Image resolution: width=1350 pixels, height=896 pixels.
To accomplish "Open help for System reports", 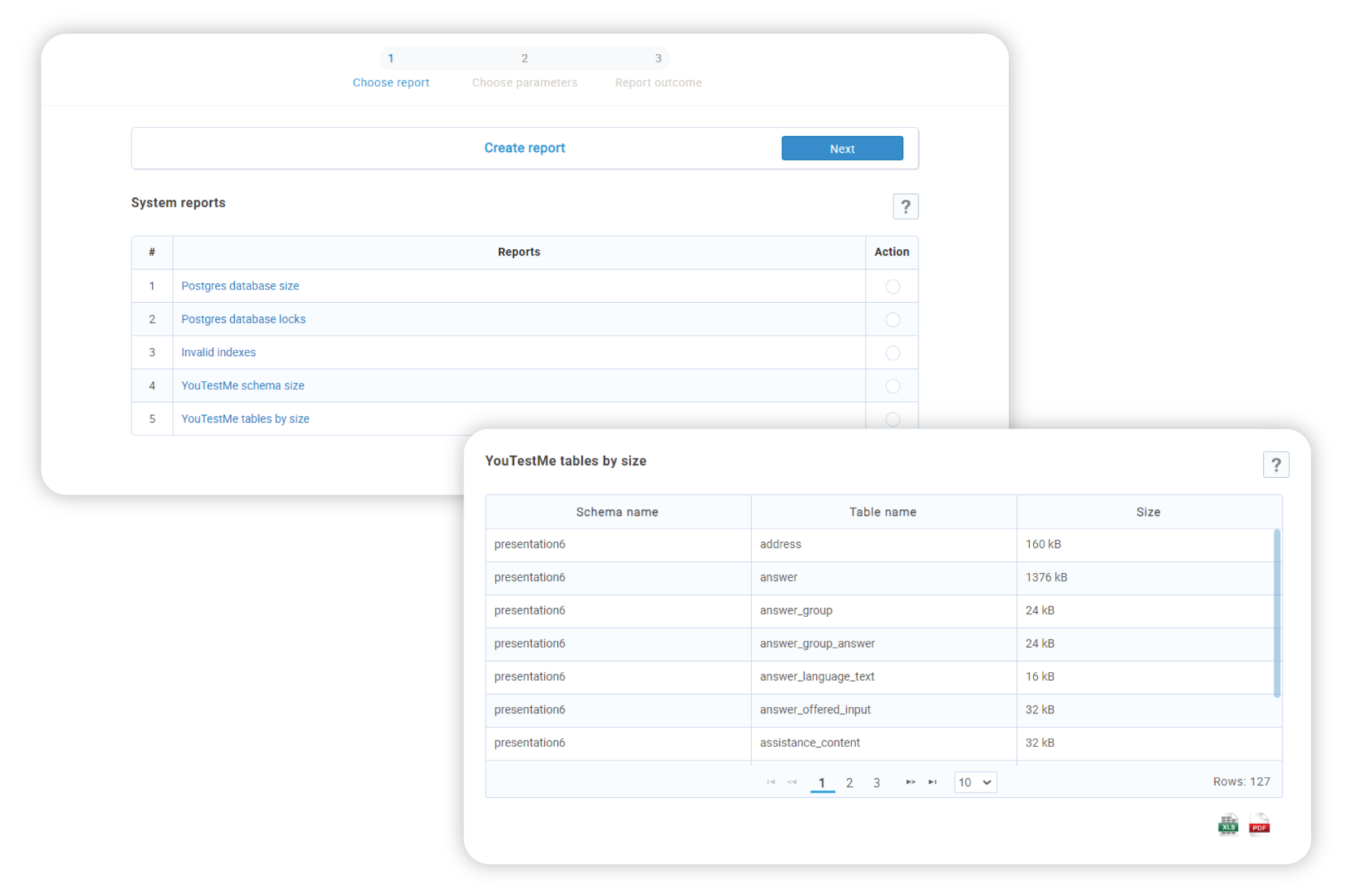I will [905, 206].
